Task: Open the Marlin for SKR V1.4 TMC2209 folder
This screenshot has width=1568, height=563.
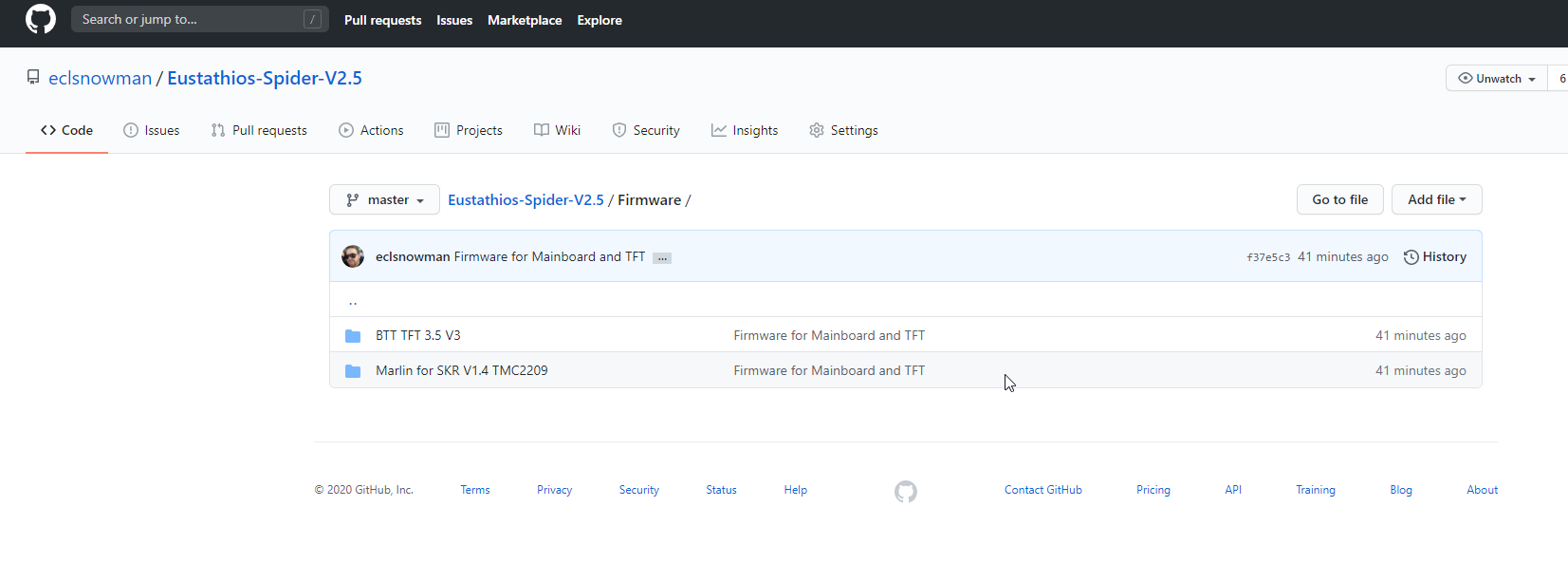Action: point(462,370)
